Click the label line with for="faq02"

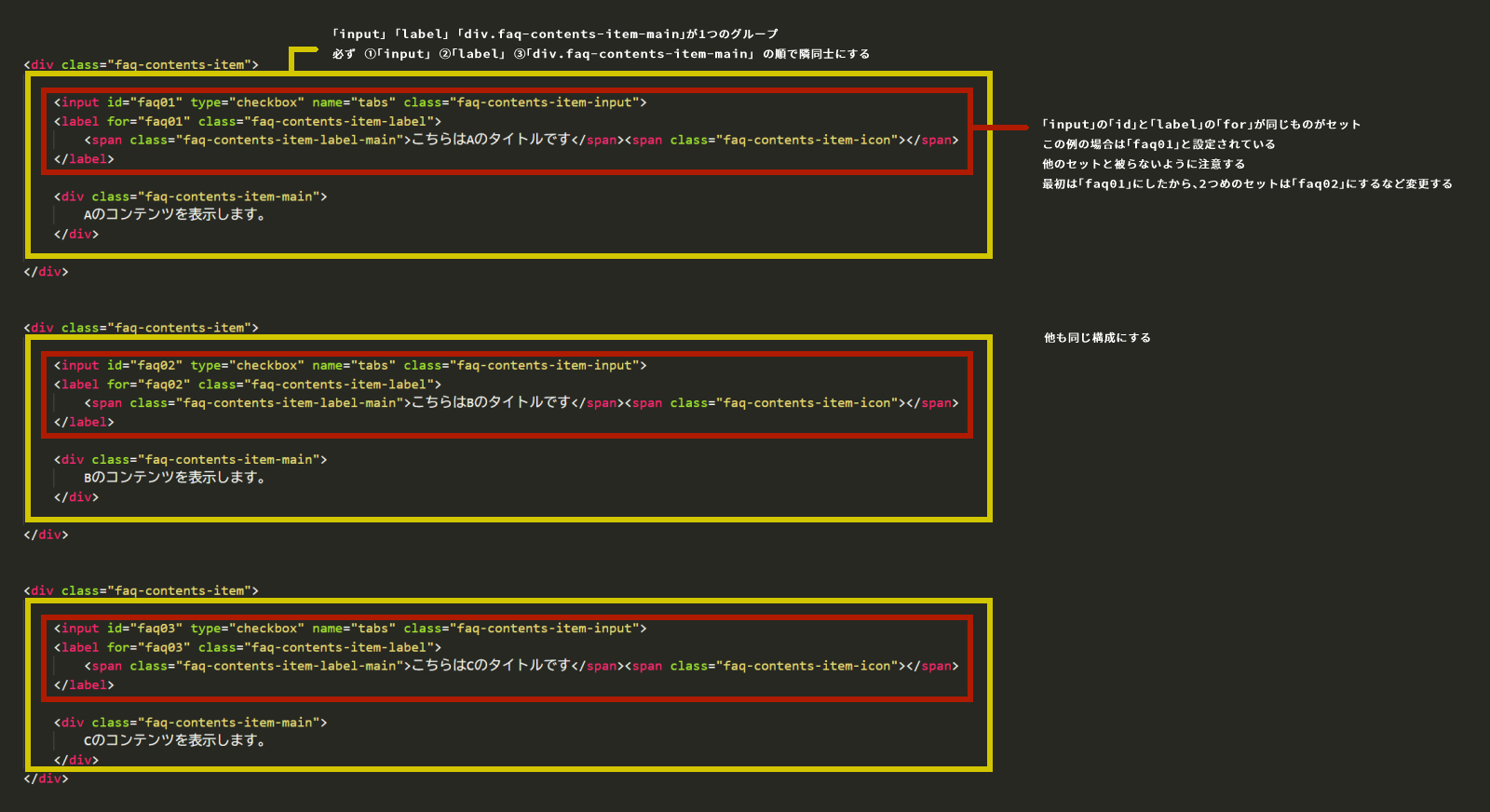[247, 385]
